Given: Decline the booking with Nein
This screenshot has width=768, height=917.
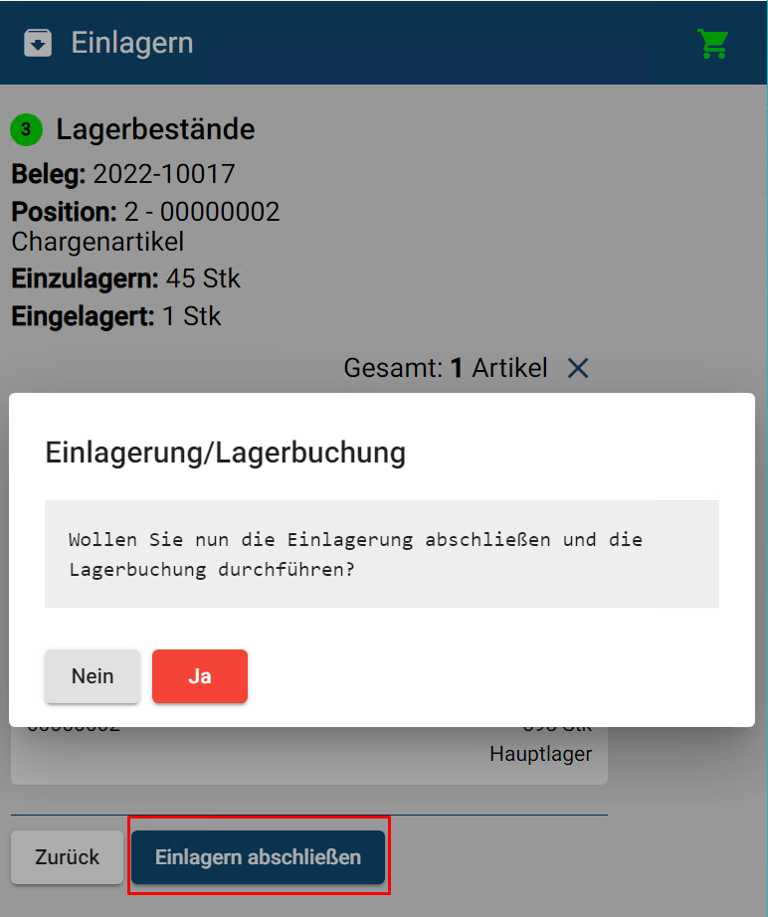Looking at the screenshot, I should click(92, 676).
